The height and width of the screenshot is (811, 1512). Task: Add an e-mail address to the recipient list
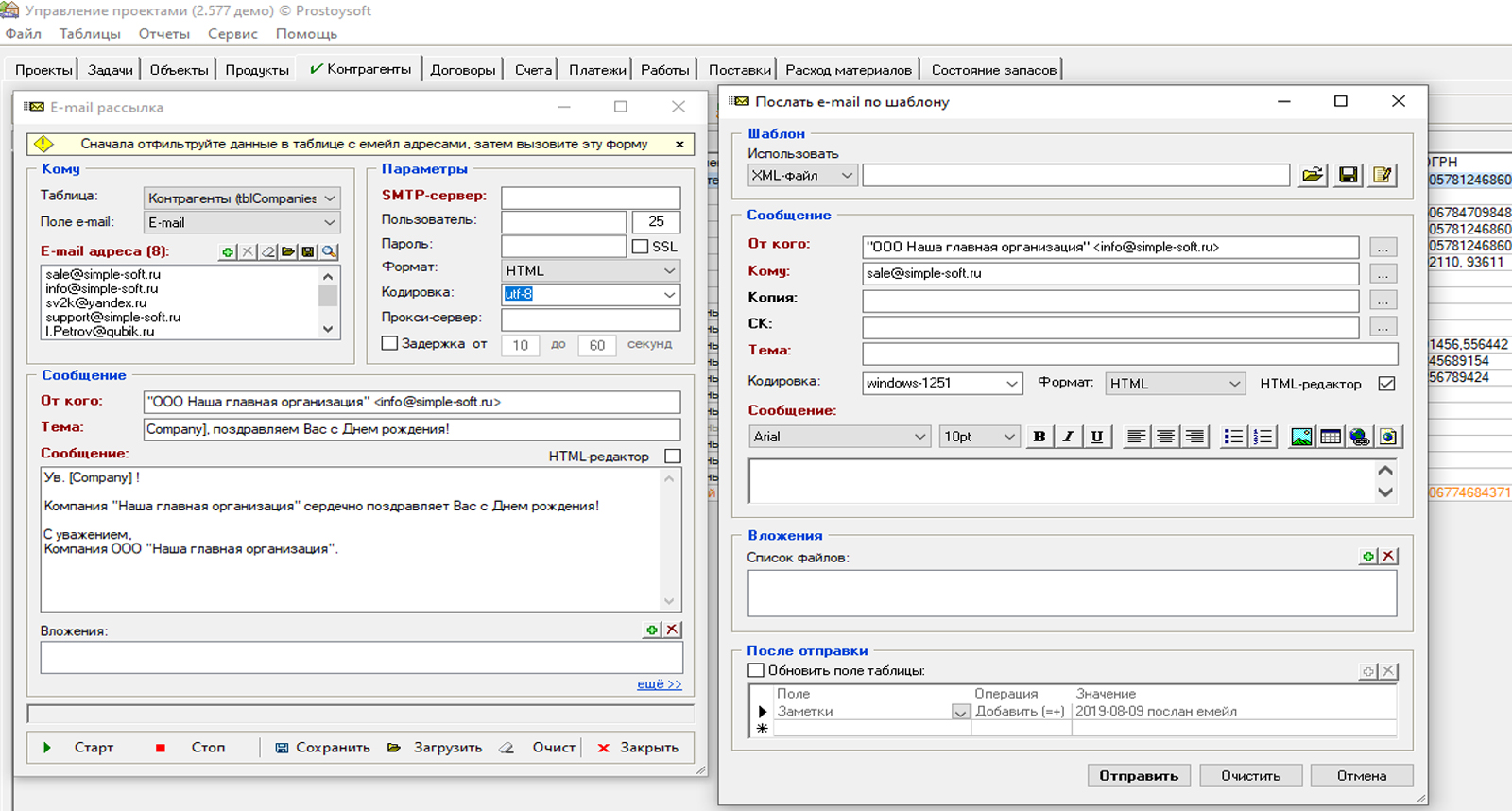click(x=228, y=251)
